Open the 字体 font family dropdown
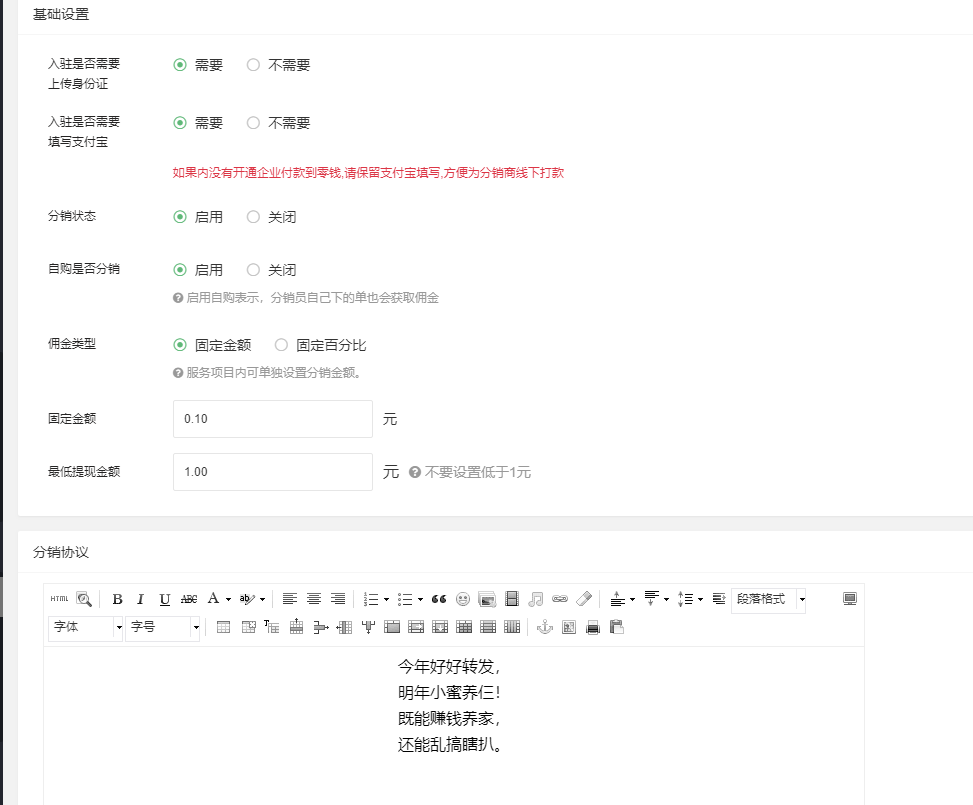 pos(86,627)
